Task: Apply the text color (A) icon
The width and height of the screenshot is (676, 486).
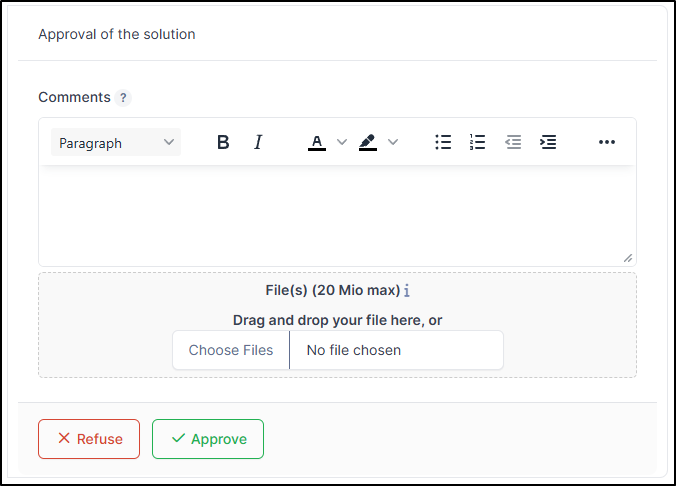Action: [317, 143]
